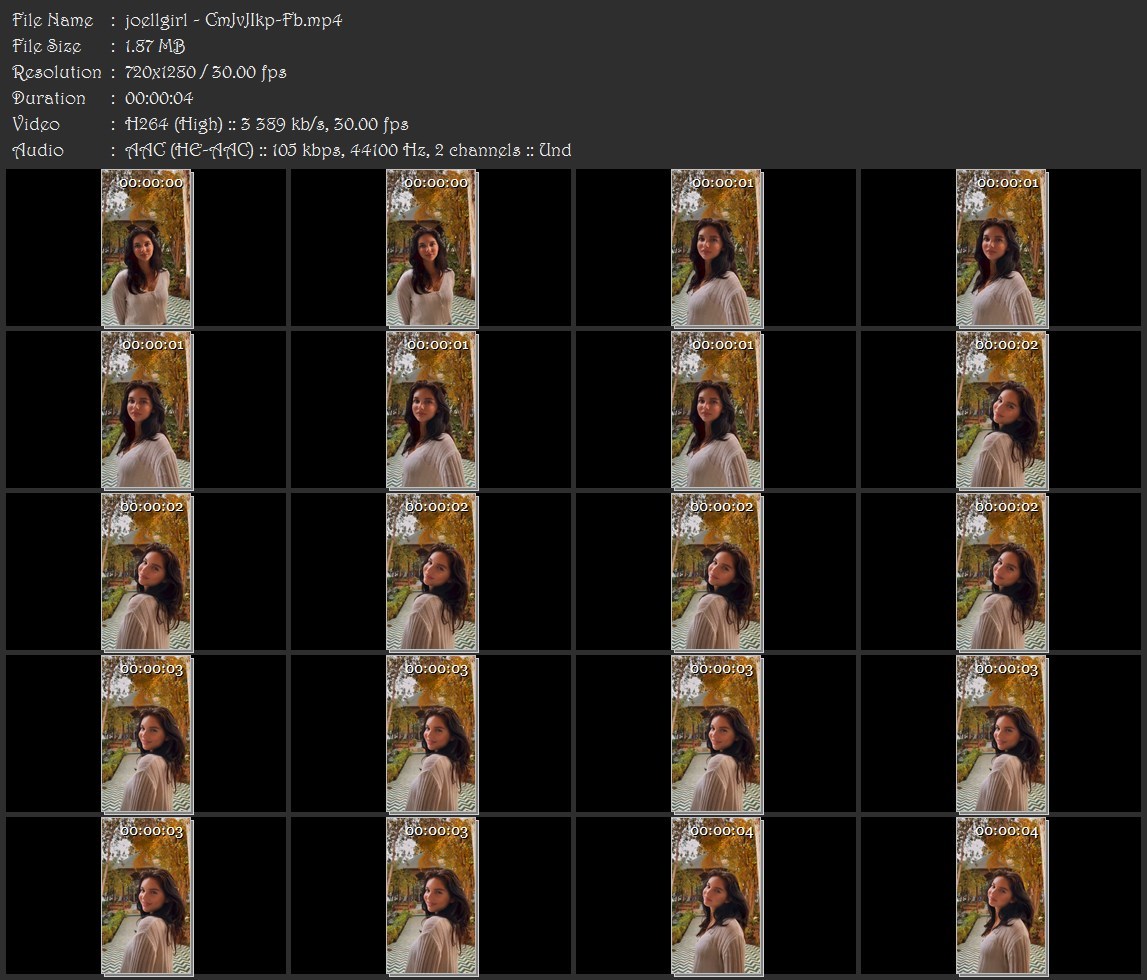Select the 720x1280 / 30.00 fps value
Viewport: 1147px width, 980px height.
[206, 72]
